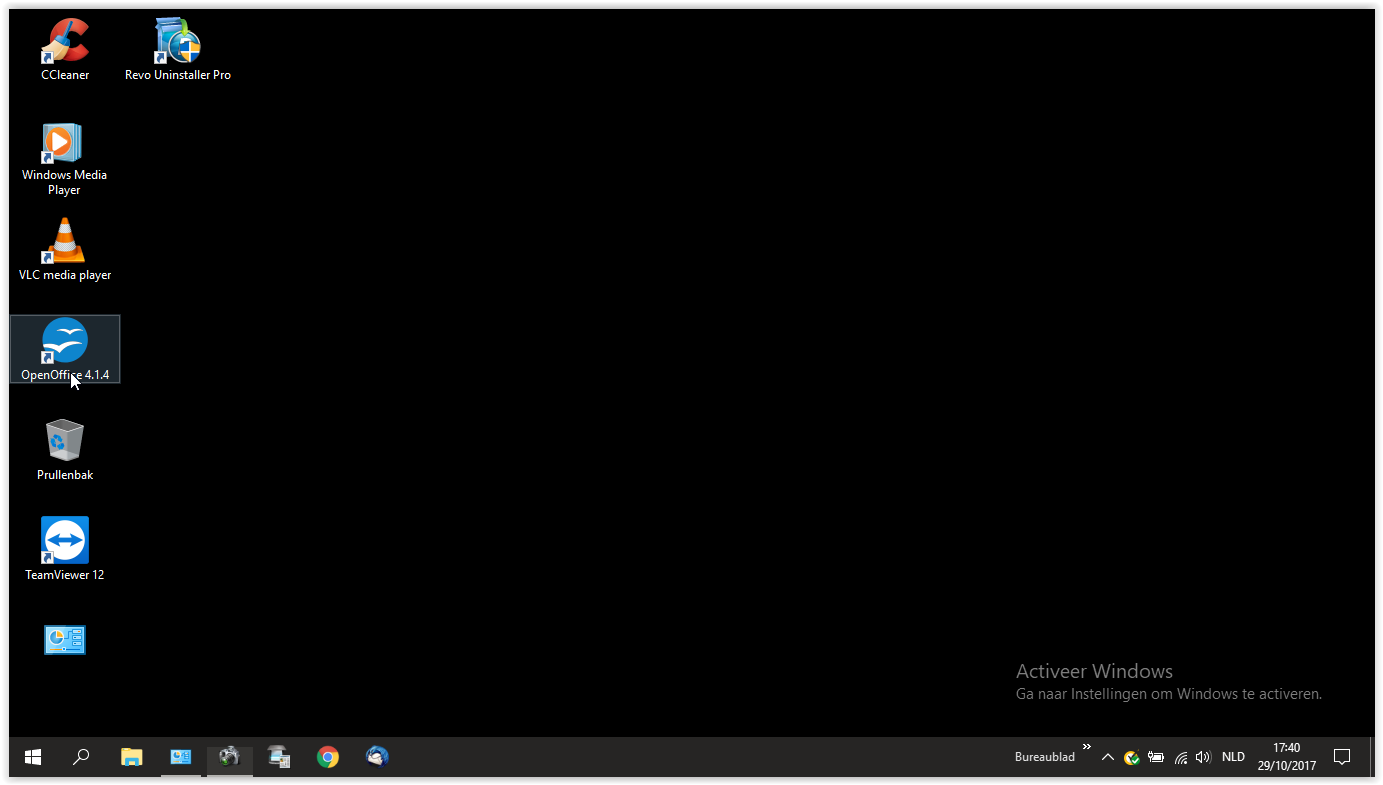Image resolution: width=1383 pixels, height=785 pixels.
Task: Open the Wi-Fi network tray icon
Action: click(1181, 757)
